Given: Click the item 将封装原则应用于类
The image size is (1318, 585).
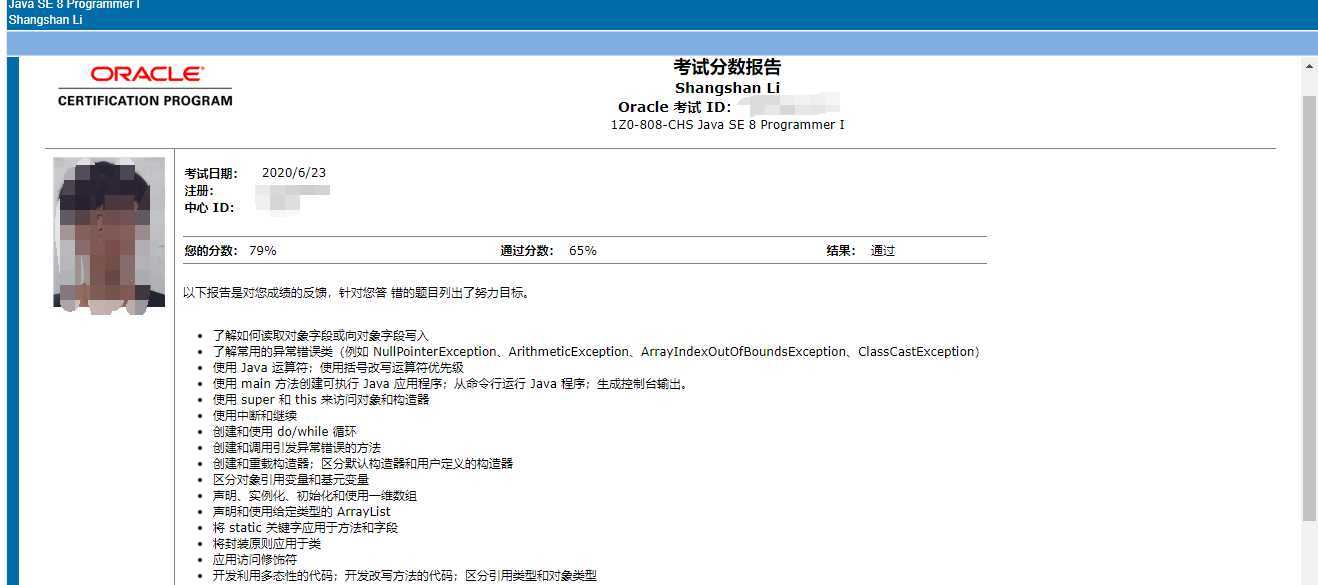Looking at the screenshot, I should click(x=266, y=544).
